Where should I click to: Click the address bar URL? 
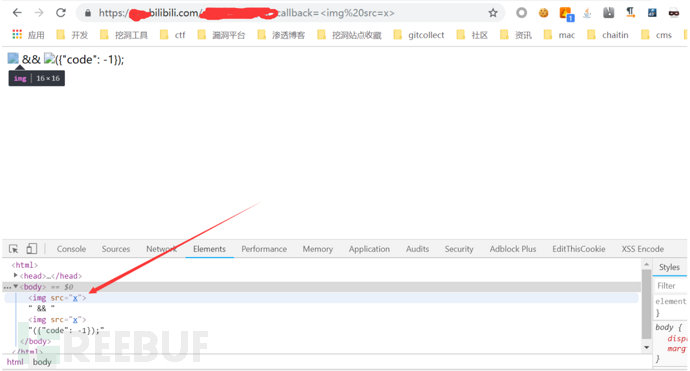(246, 13)
